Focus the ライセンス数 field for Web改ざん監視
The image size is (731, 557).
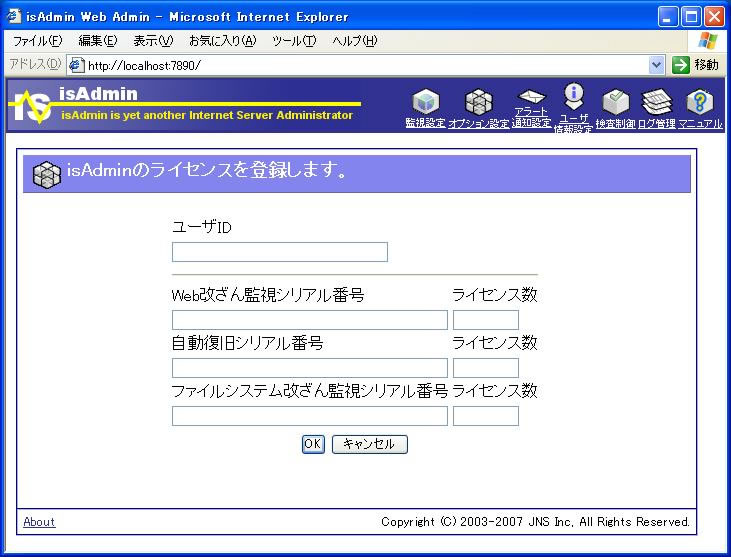pyautogui.click(x=485, y=320)
